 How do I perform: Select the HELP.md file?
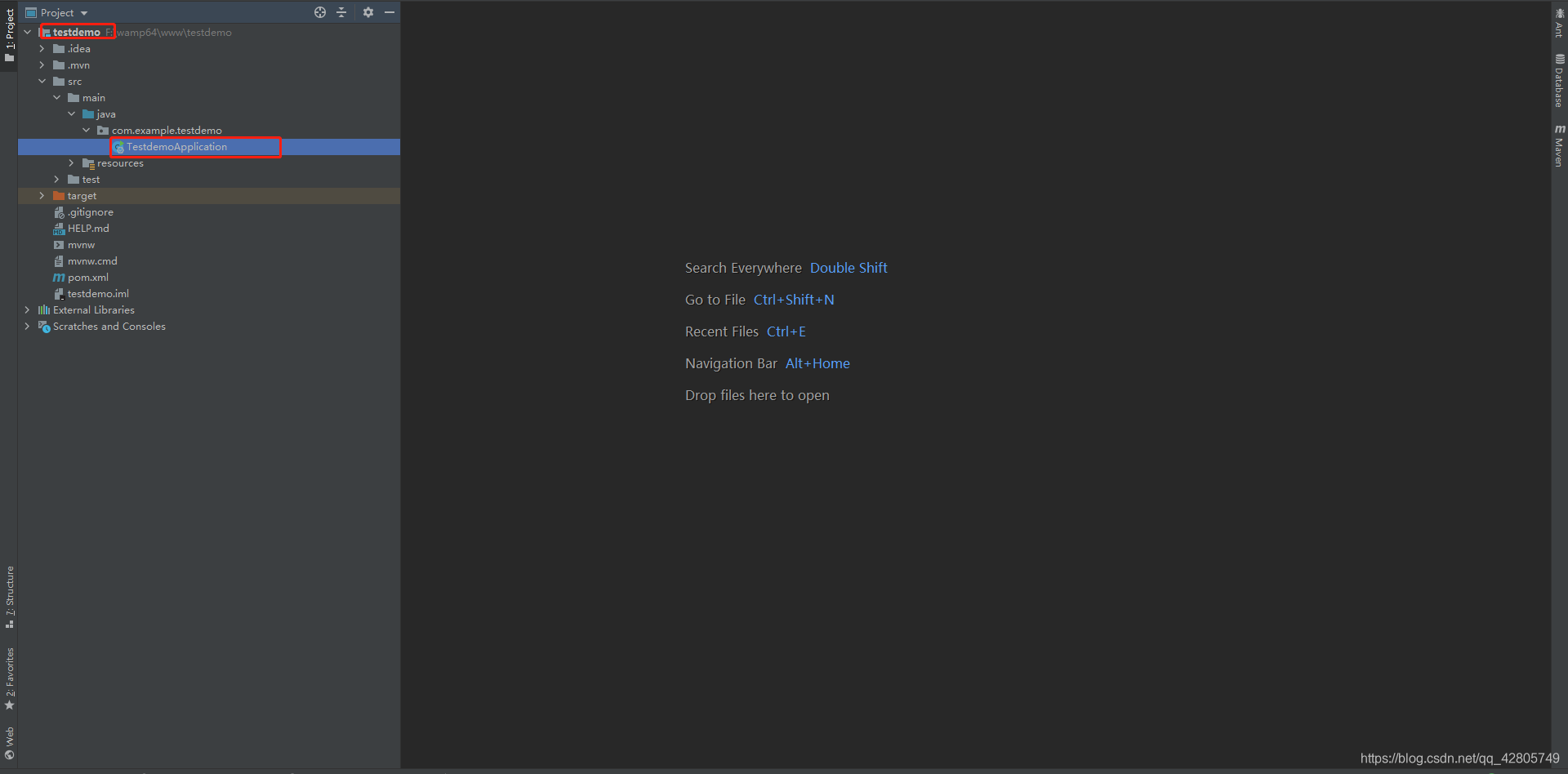[x=209, y=228]
